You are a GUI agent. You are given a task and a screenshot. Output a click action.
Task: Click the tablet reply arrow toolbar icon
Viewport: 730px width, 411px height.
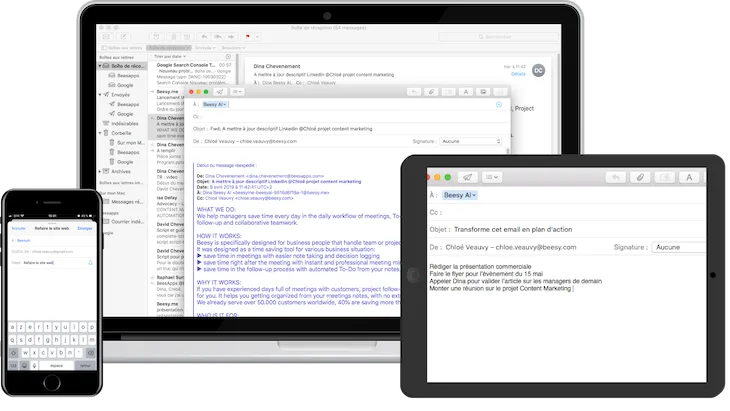click(x=616, y=177)
